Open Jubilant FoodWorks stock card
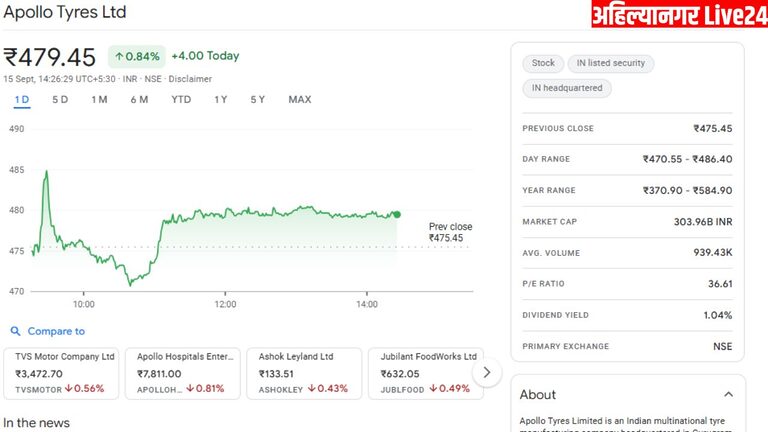The width and height of the screenshot is (768, 432). coord(424,373)
